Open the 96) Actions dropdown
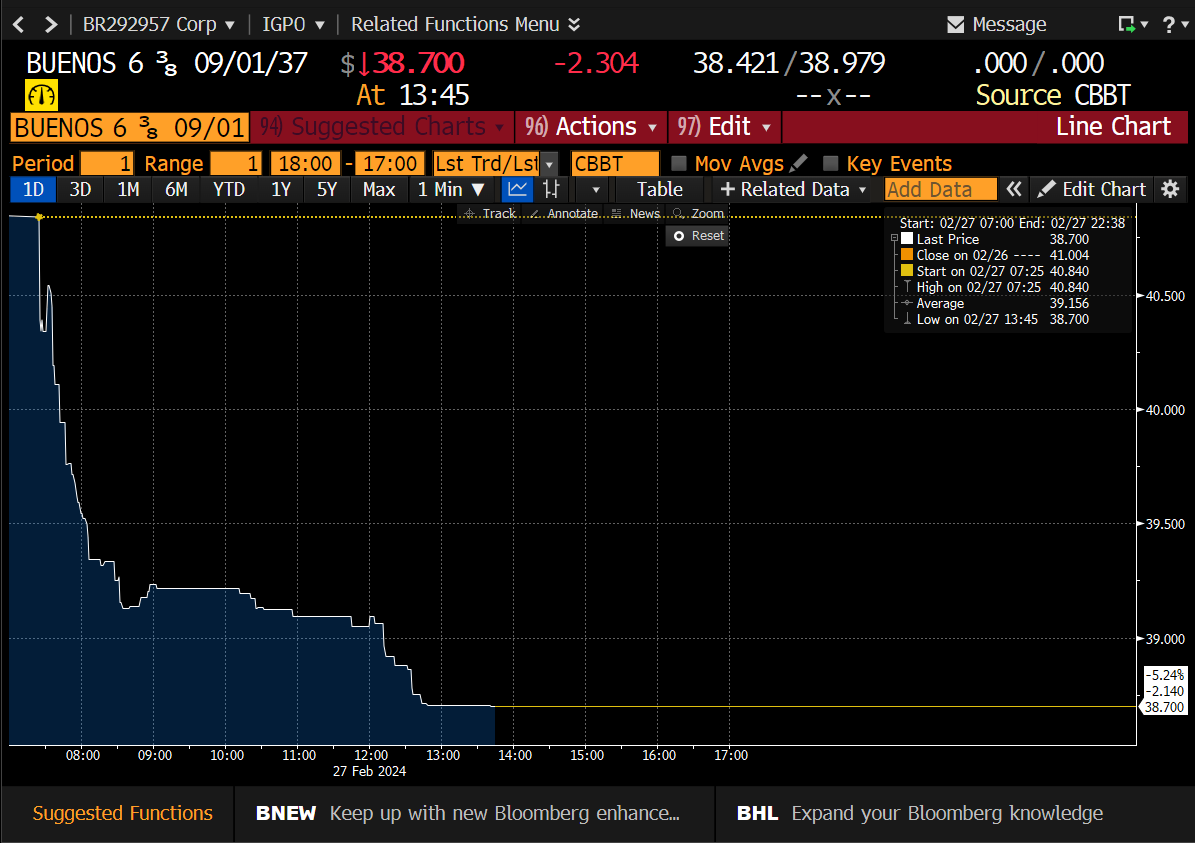 [590, 127]
